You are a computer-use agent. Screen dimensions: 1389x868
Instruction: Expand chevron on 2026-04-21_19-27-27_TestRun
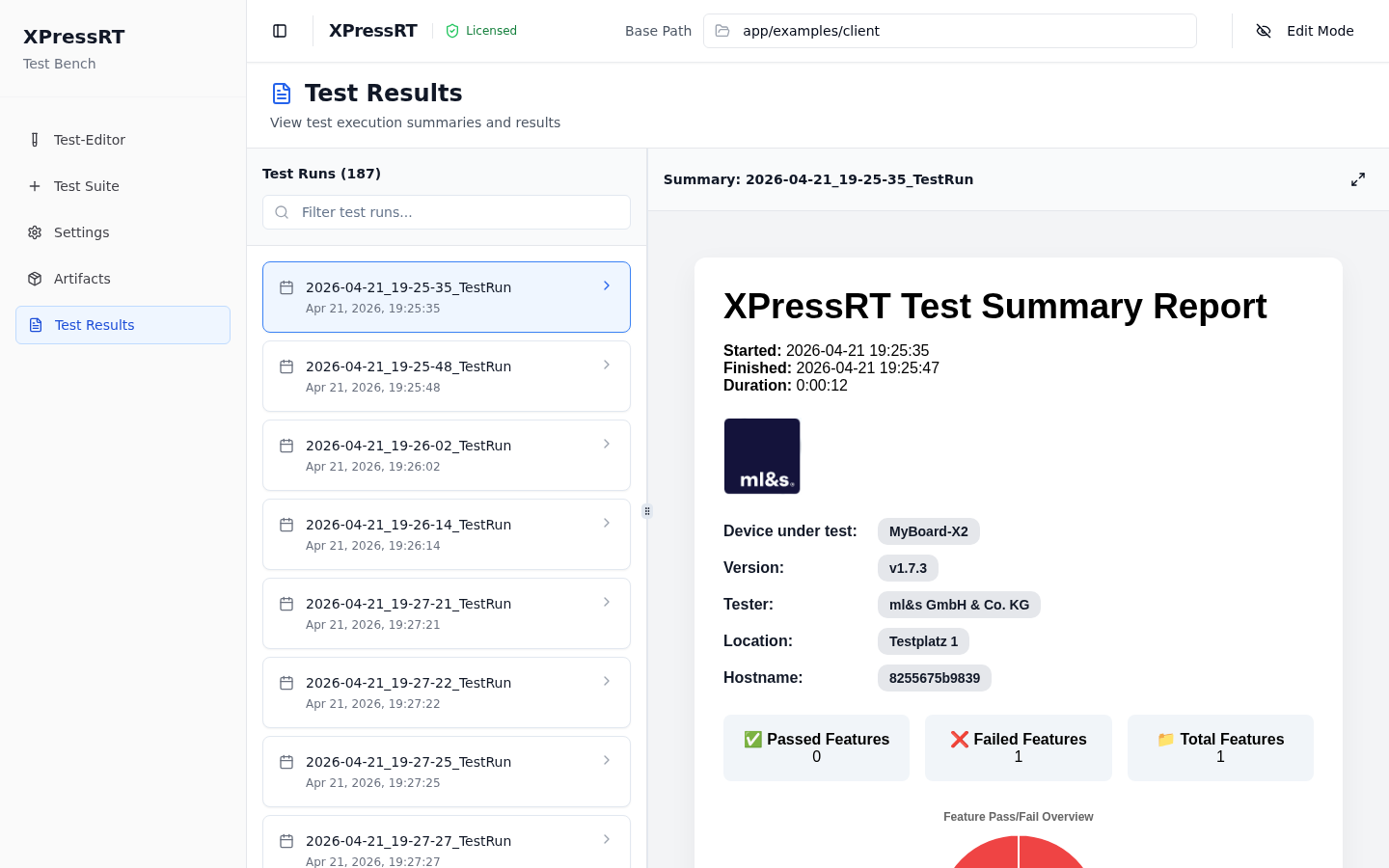coord(607,839)
